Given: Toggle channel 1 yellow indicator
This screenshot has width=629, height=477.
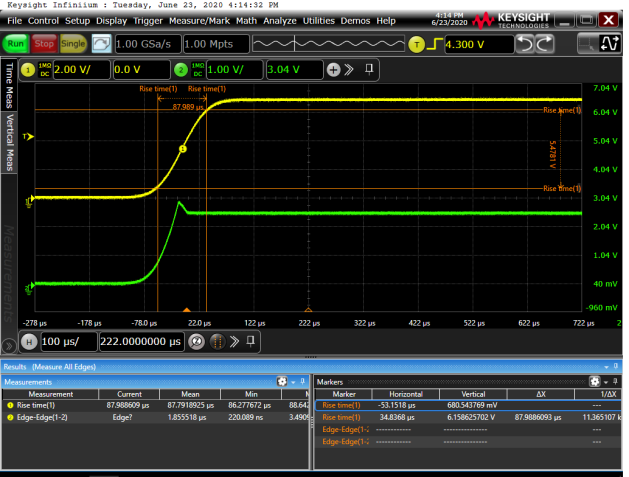Looking at the screenshot, I should [27, 69].
